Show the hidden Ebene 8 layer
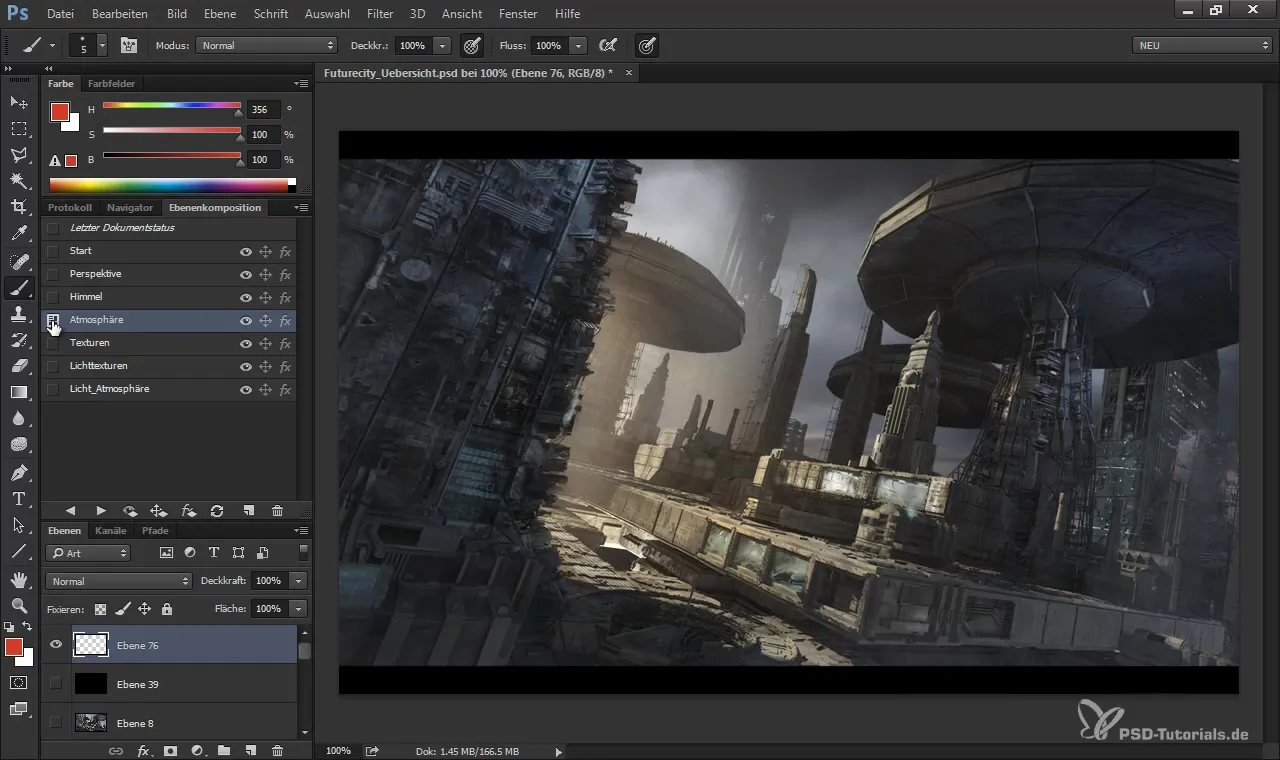Screen dimensions: 1280x760 click(x=56, y=722)
